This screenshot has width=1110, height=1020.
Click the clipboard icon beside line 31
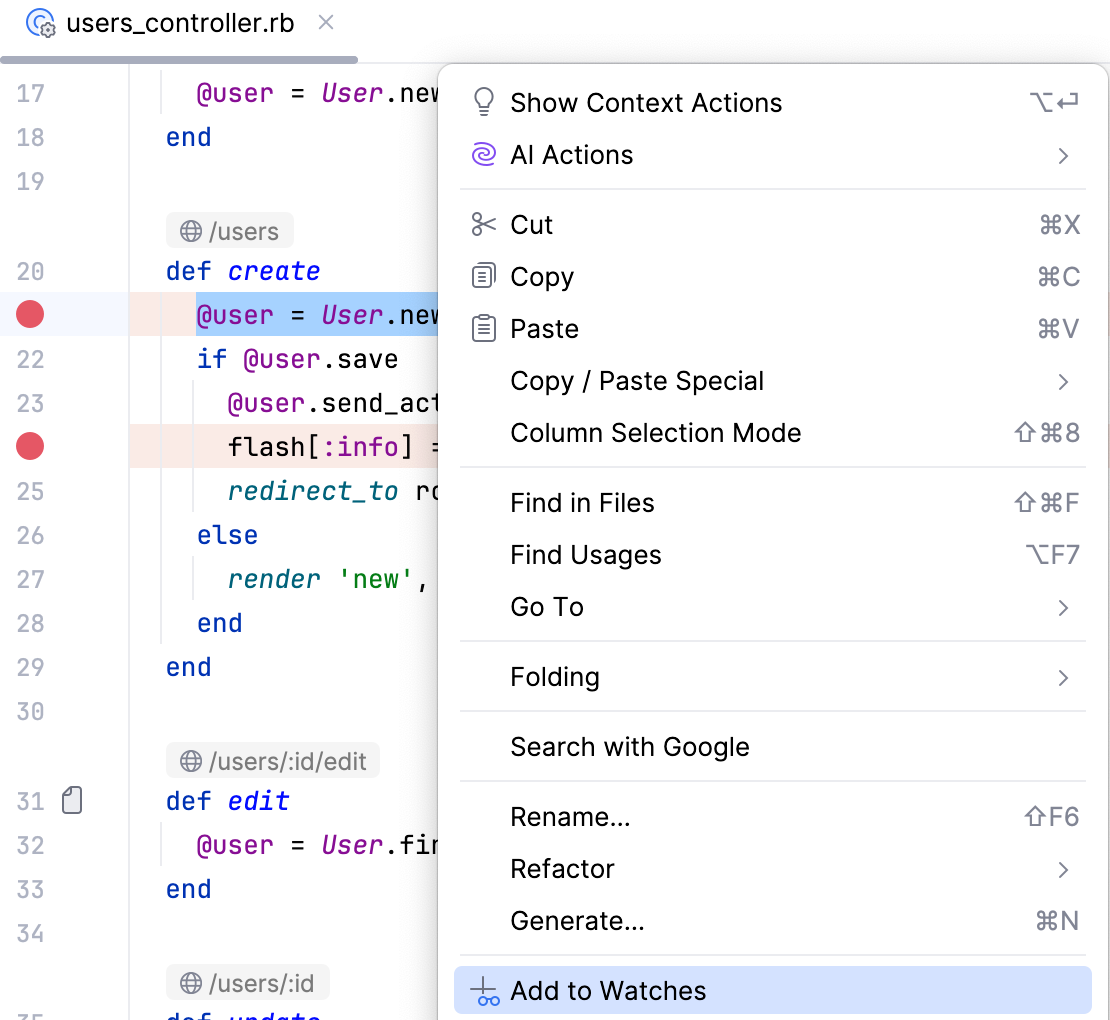(x=71, y=800)
